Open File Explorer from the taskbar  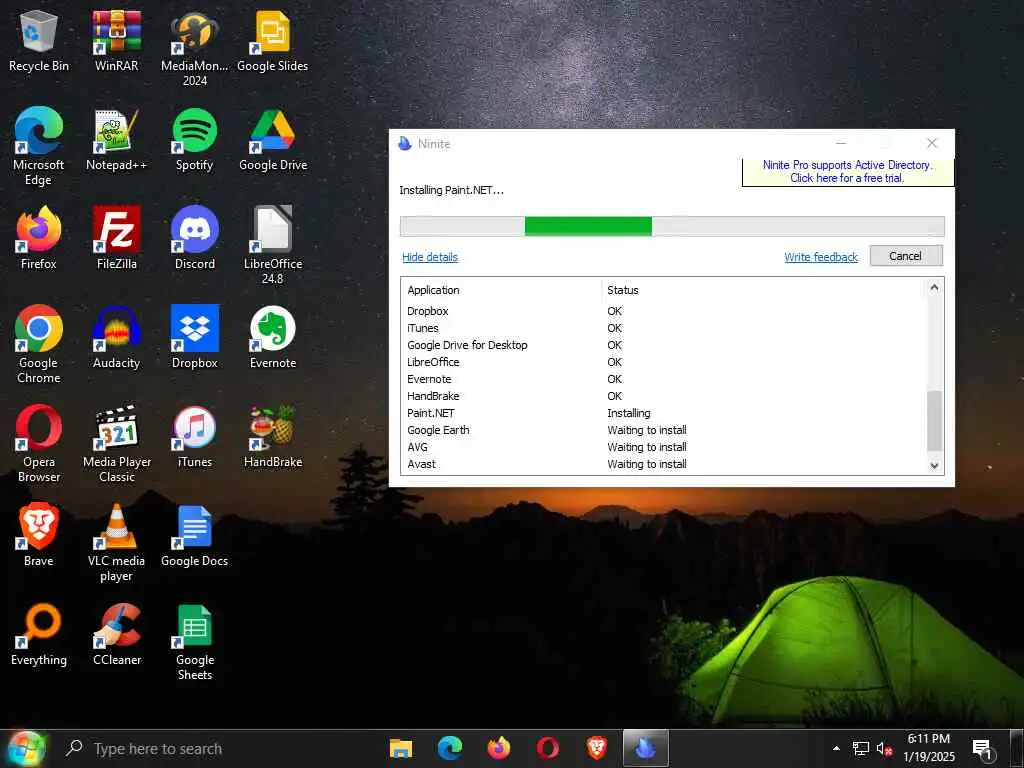pyautogui.click(x=401, y=748)
